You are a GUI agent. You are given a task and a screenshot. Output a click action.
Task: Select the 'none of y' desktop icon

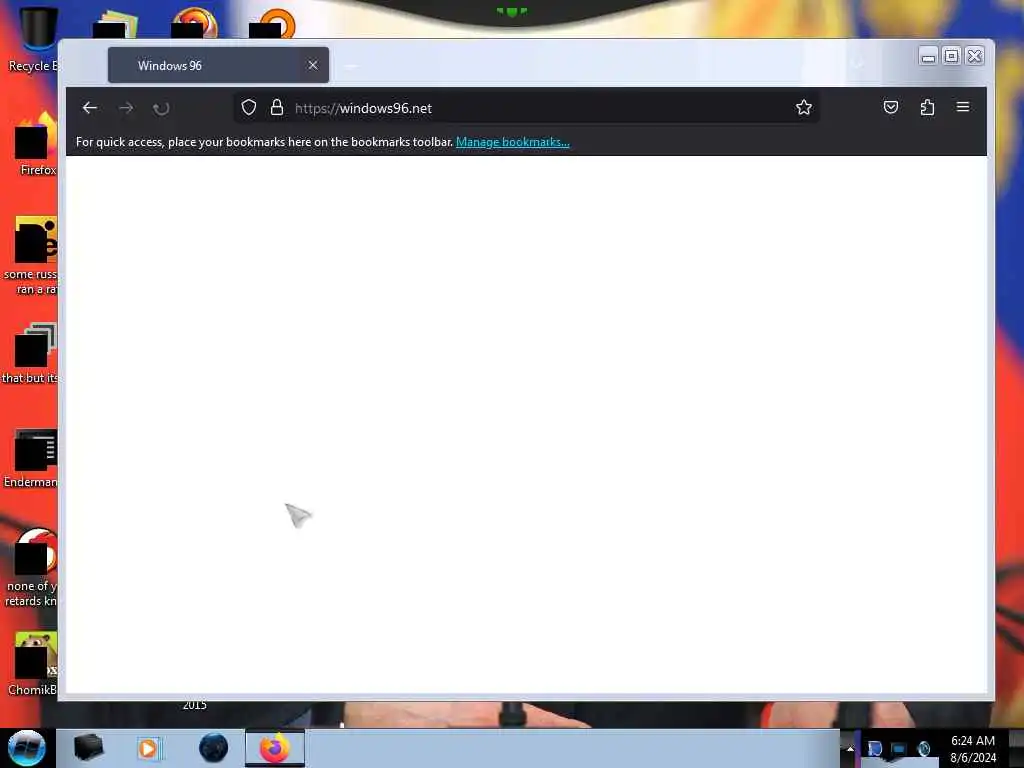pos(33,567)
